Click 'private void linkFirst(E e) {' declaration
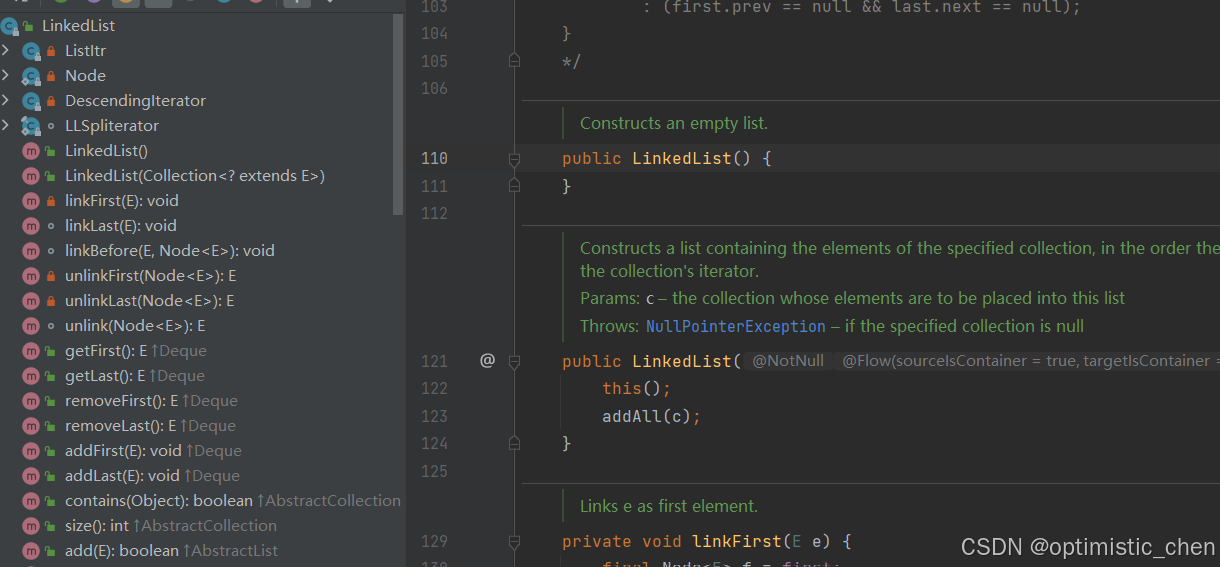This screenshot has width=1220, height=567. 706,541
